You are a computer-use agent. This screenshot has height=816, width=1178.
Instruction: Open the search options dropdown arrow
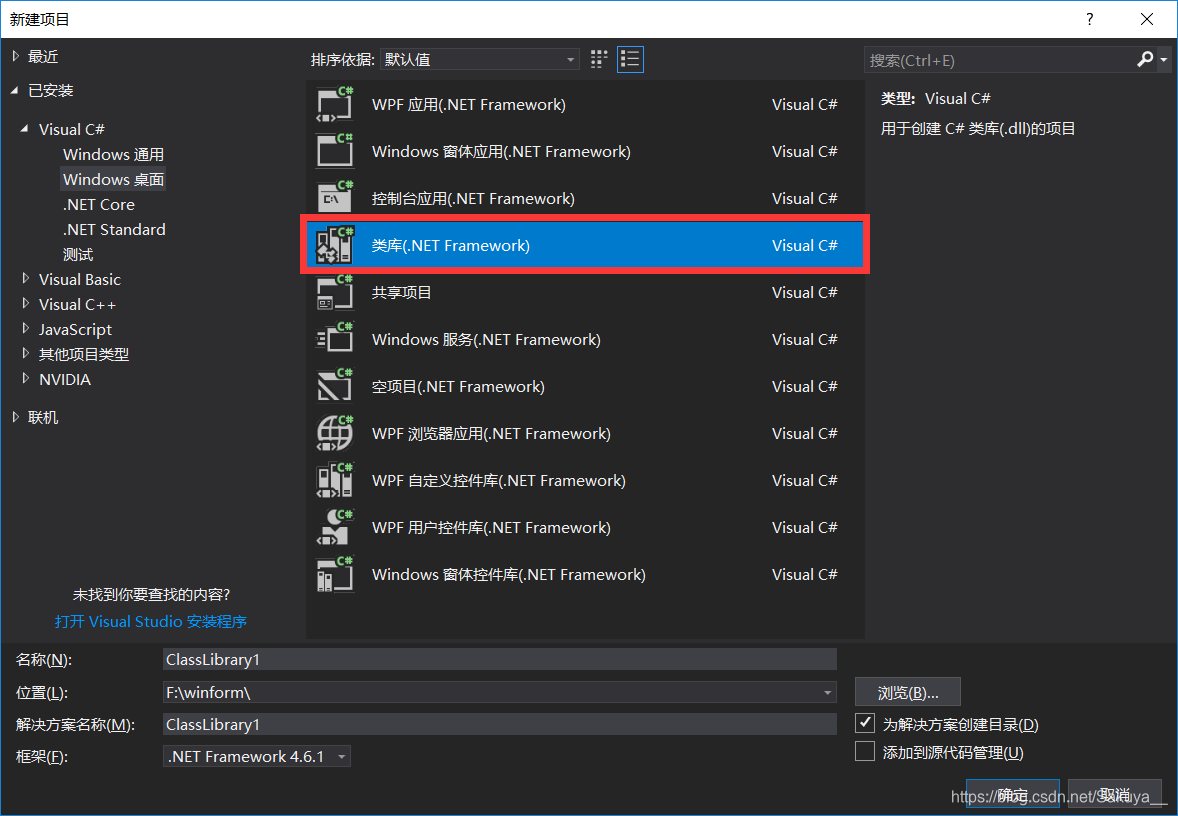click(1164, 59)
